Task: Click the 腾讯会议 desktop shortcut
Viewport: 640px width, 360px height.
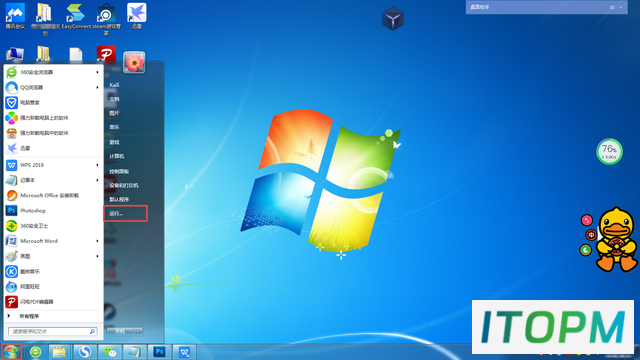Action: tap(15, 16)
